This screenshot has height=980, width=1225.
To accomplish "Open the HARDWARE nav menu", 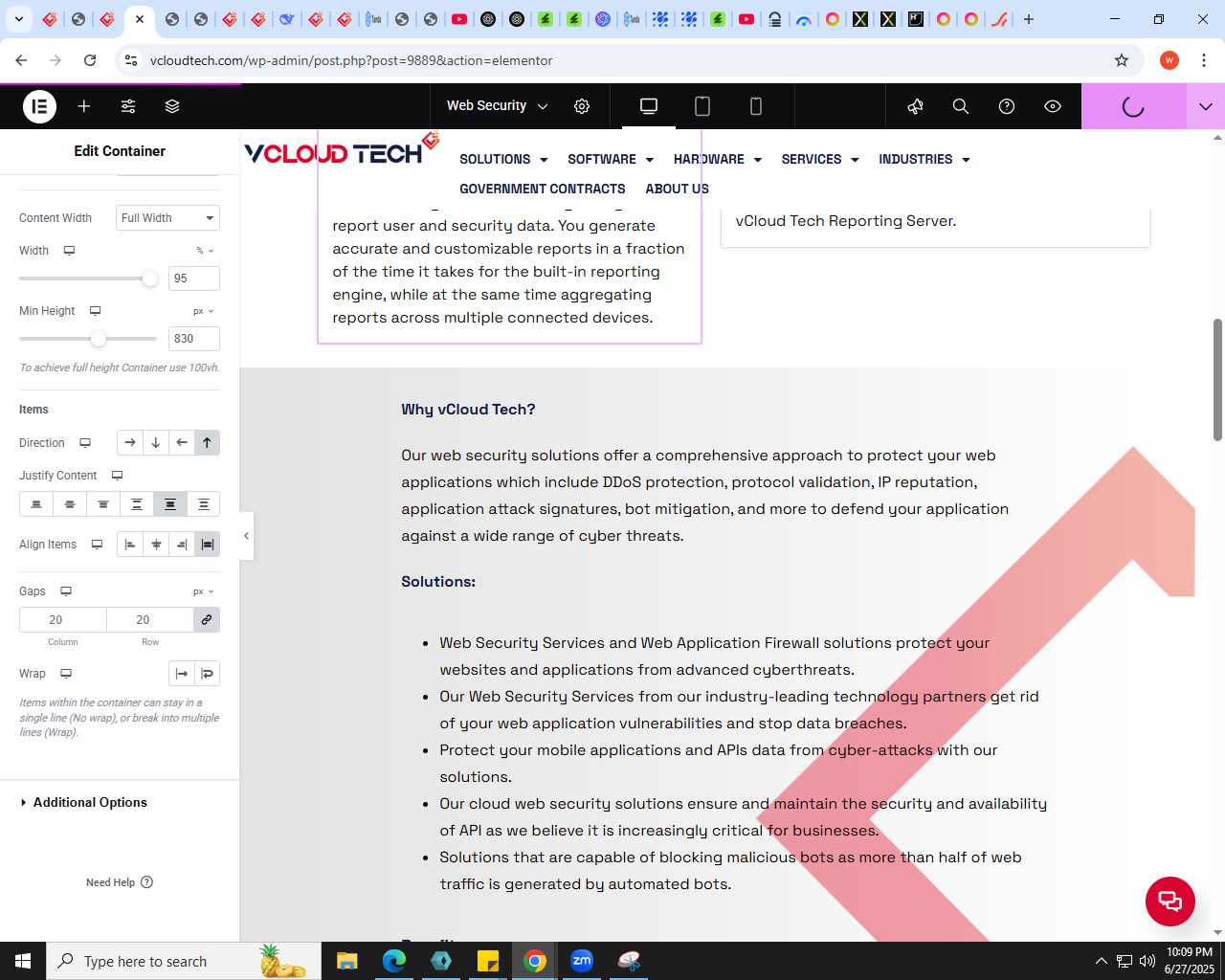I will coord(718,160).
